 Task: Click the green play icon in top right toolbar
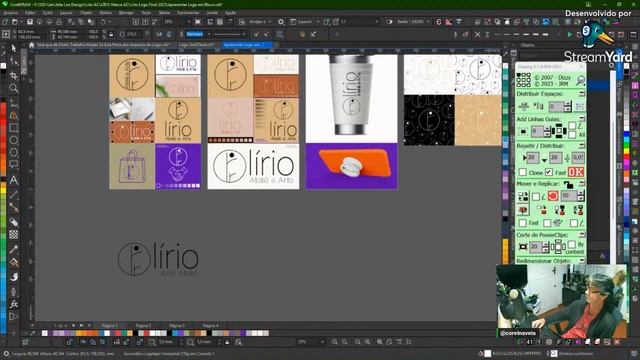570,34
